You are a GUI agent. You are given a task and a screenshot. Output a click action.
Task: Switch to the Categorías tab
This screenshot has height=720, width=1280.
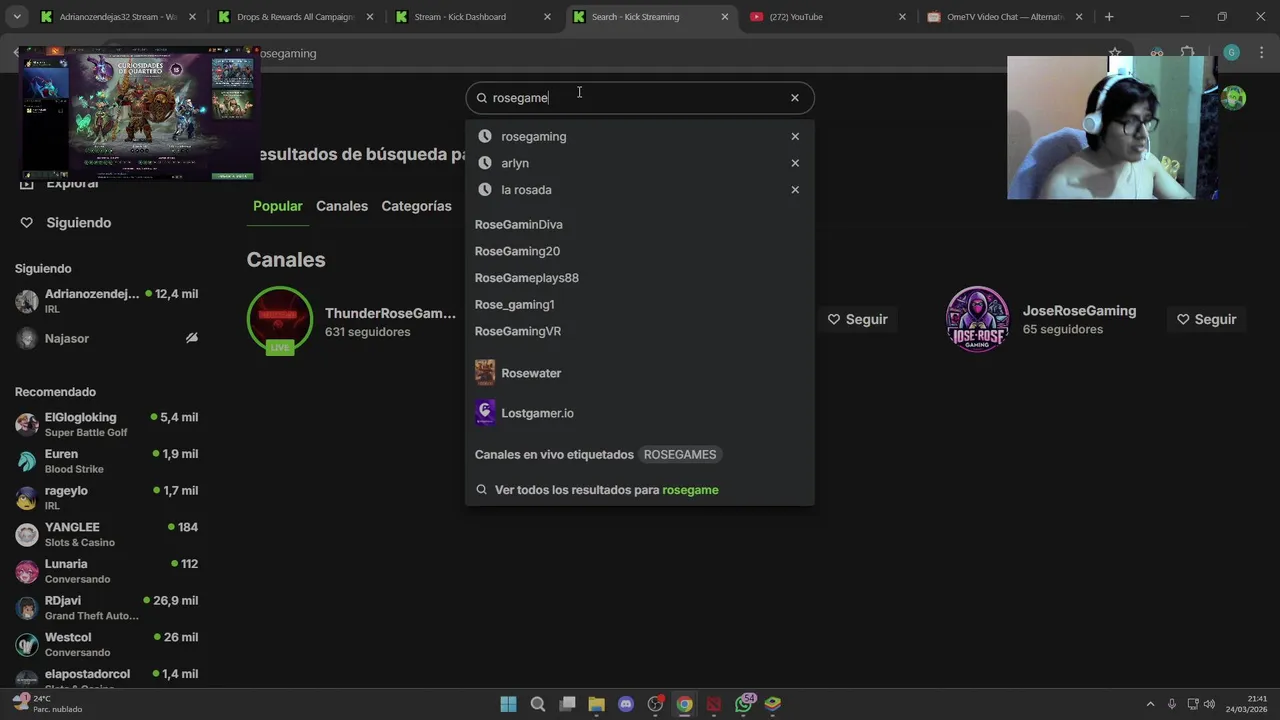(416, 206)
